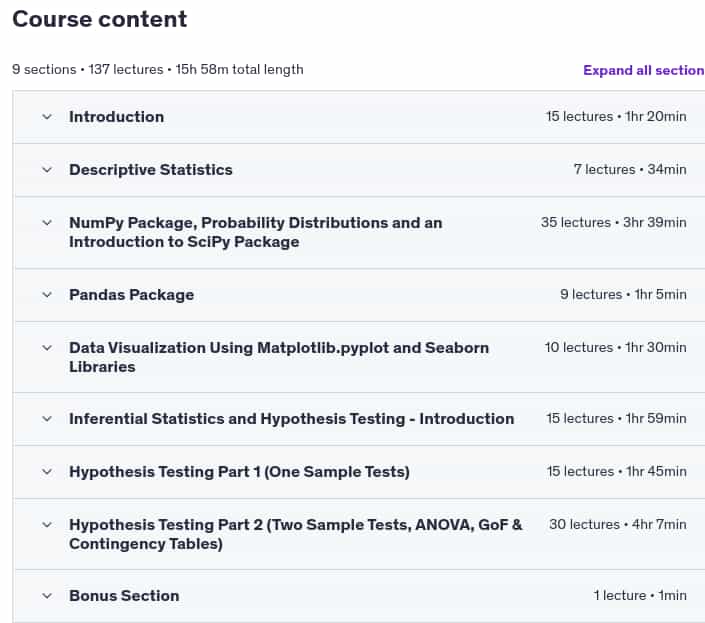
Task: Click '10 lectures • 1hr 30min' text
Action: tap(616, 347)
